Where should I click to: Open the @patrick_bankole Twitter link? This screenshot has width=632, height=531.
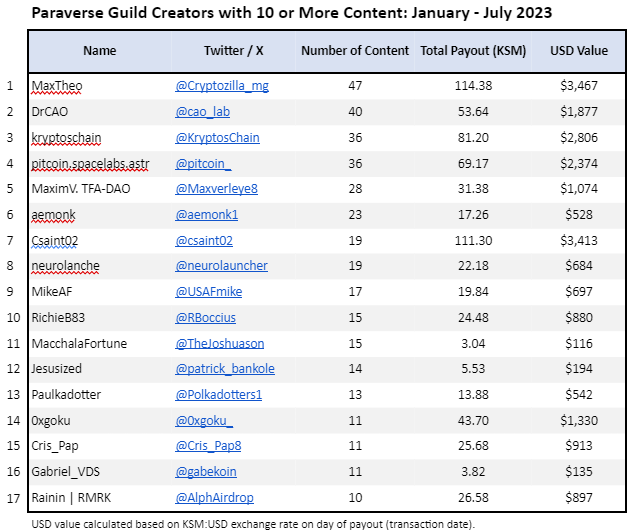tap(225, 369)
